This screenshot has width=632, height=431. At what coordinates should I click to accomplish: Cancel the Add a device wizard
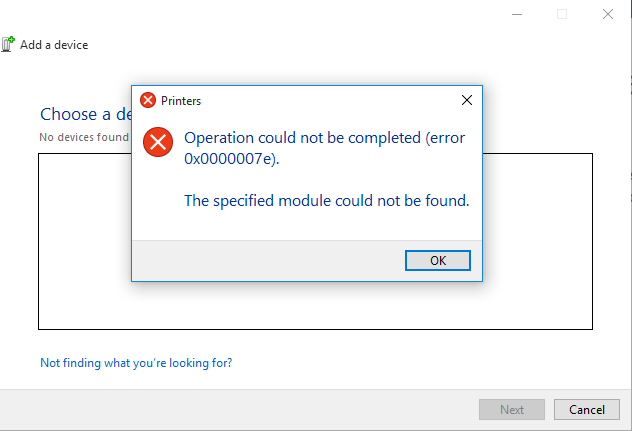click(x=586, y=410)
